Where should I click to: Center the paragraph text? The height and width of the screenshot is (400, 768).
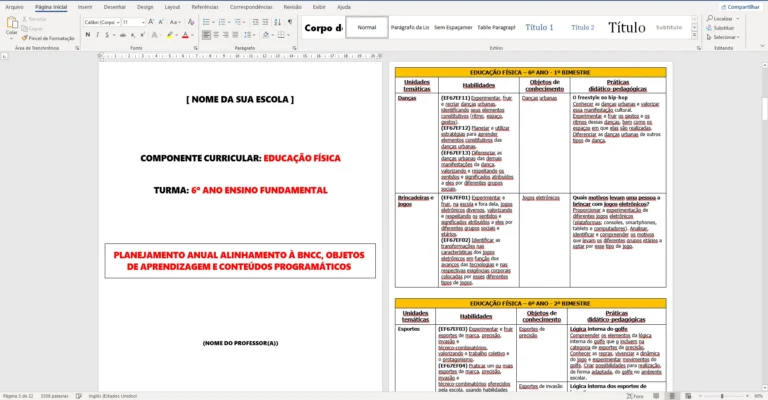pos(216,35)
